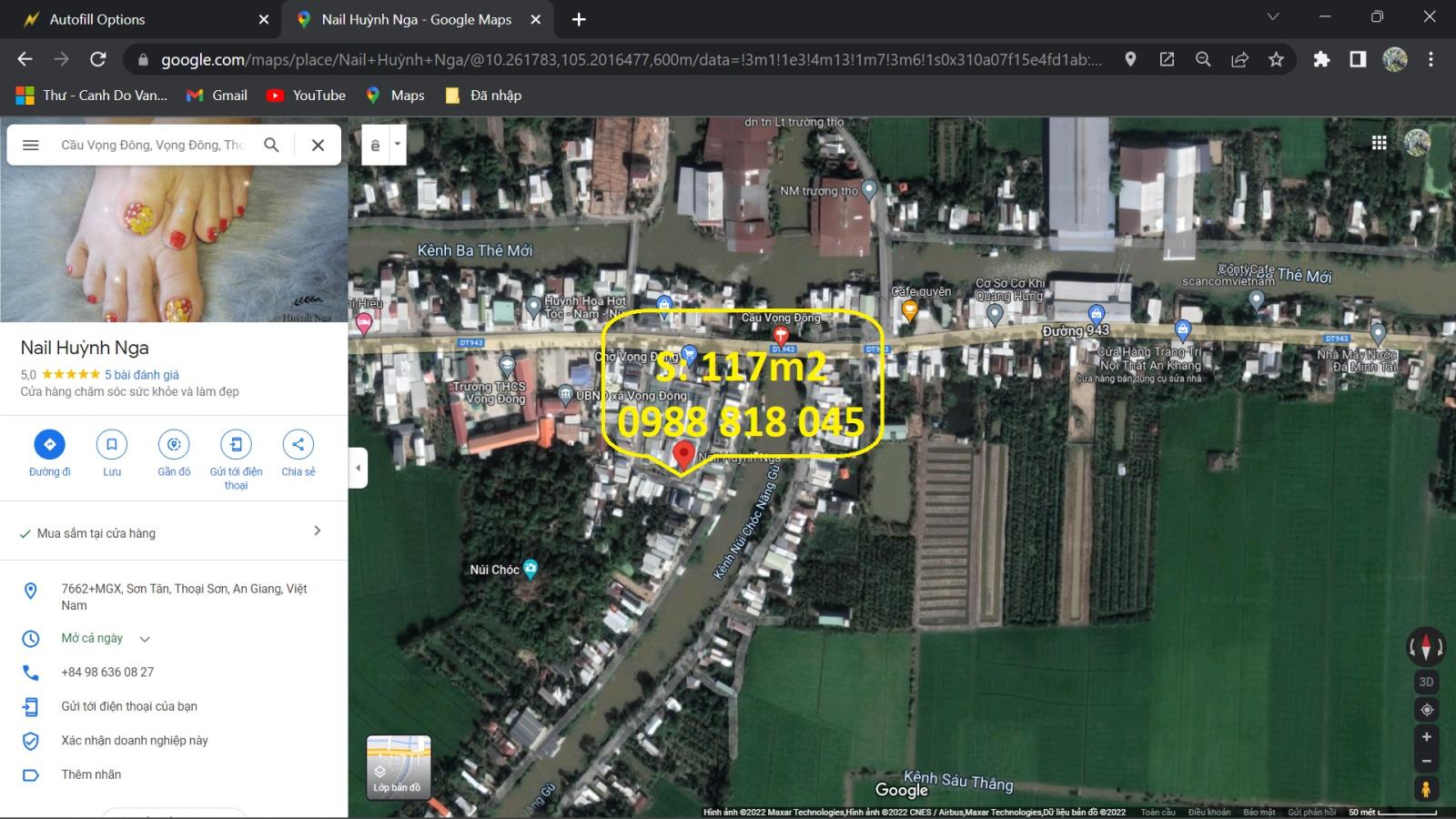Click the Bảo mật footer link
1456x819 pixels.
tap(1259, 813)
